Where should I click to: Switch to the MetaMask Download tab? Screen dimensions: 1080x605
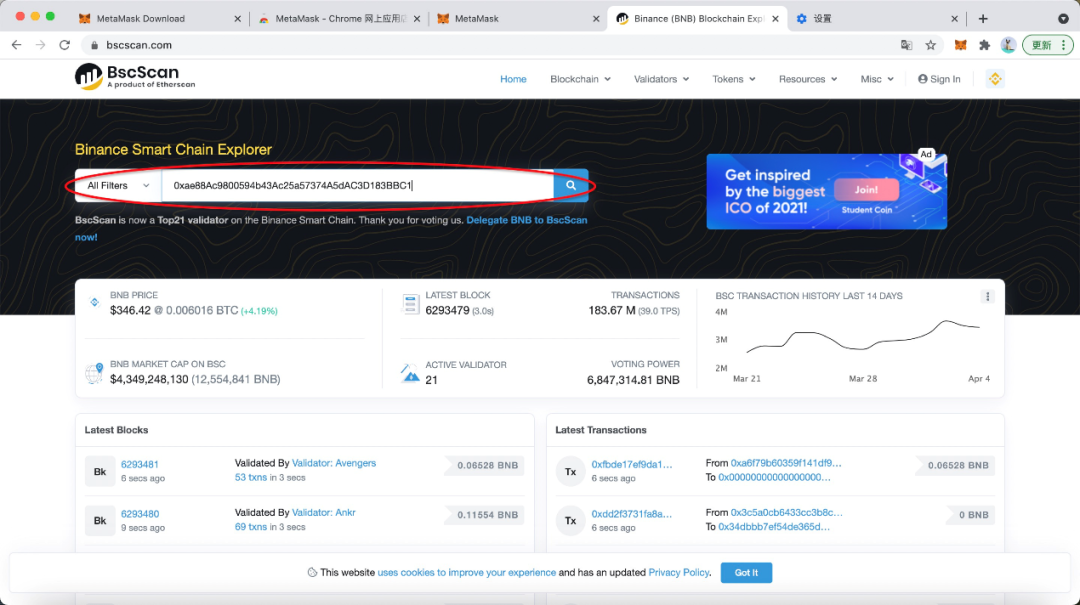tap(160, 19)
